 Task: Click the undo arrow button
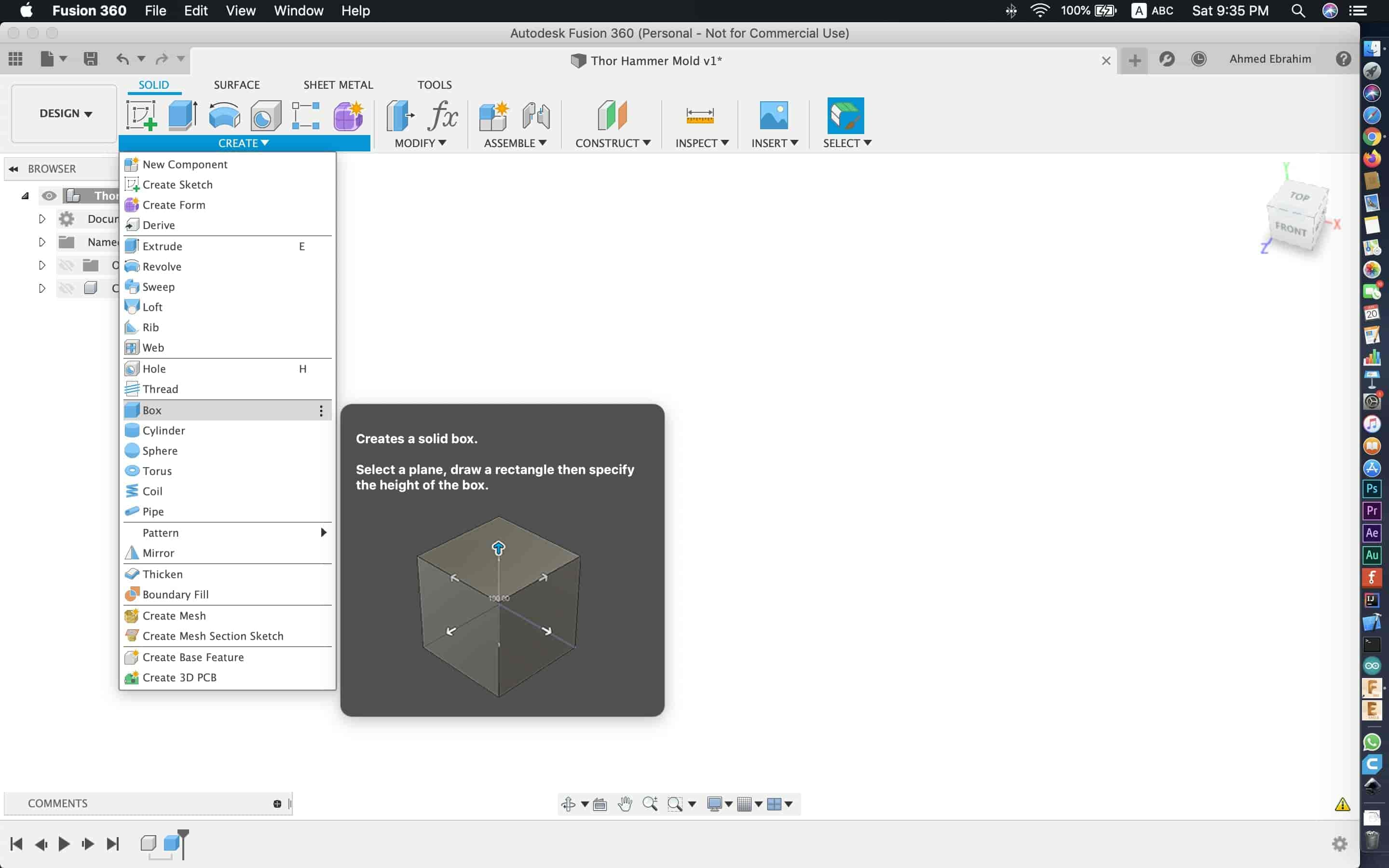(x=122, y=59)
